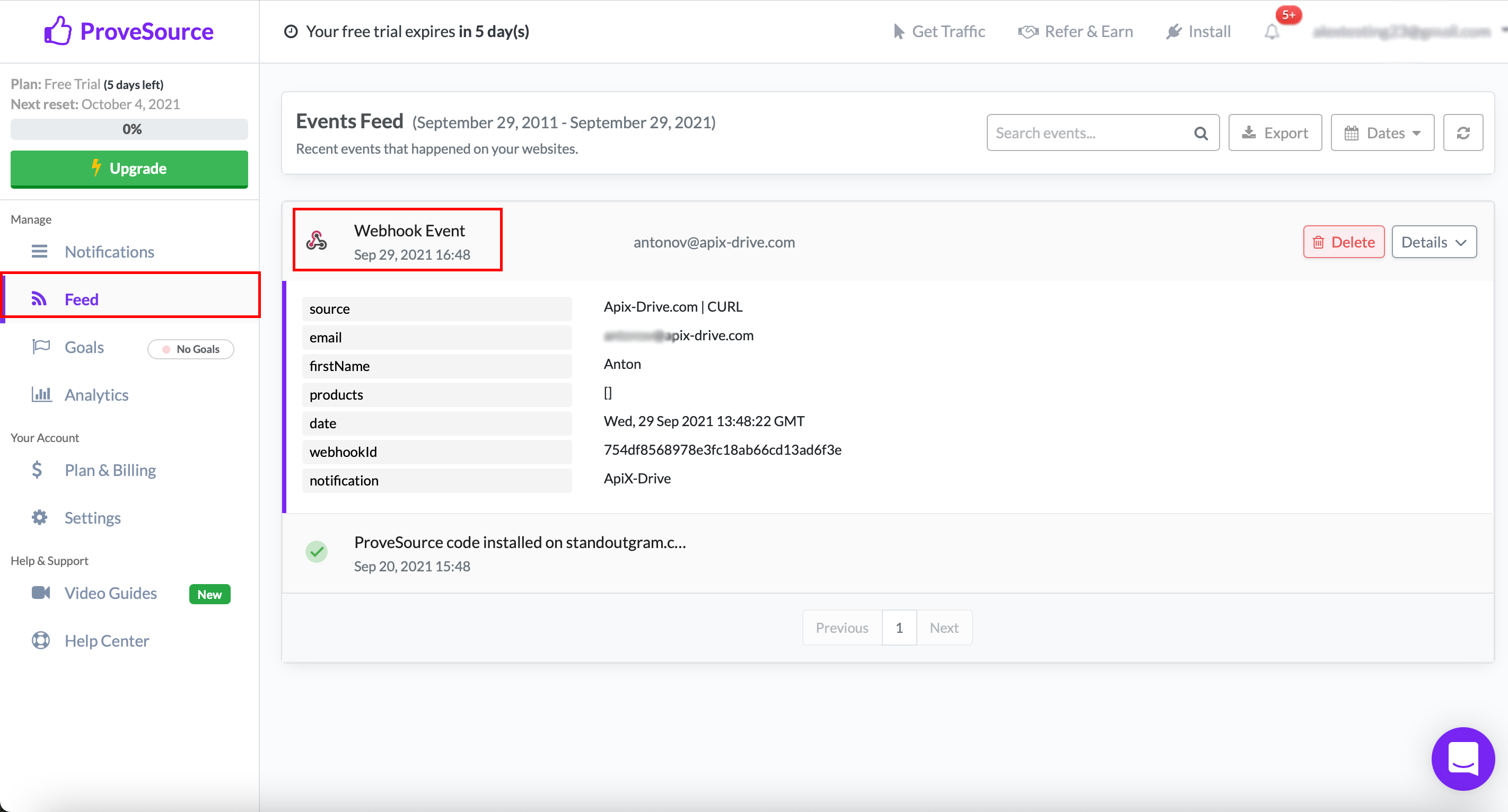Click green checkmark of installed event
Image resolution: width=1508 pixels, height=812 pixels.
317,552
